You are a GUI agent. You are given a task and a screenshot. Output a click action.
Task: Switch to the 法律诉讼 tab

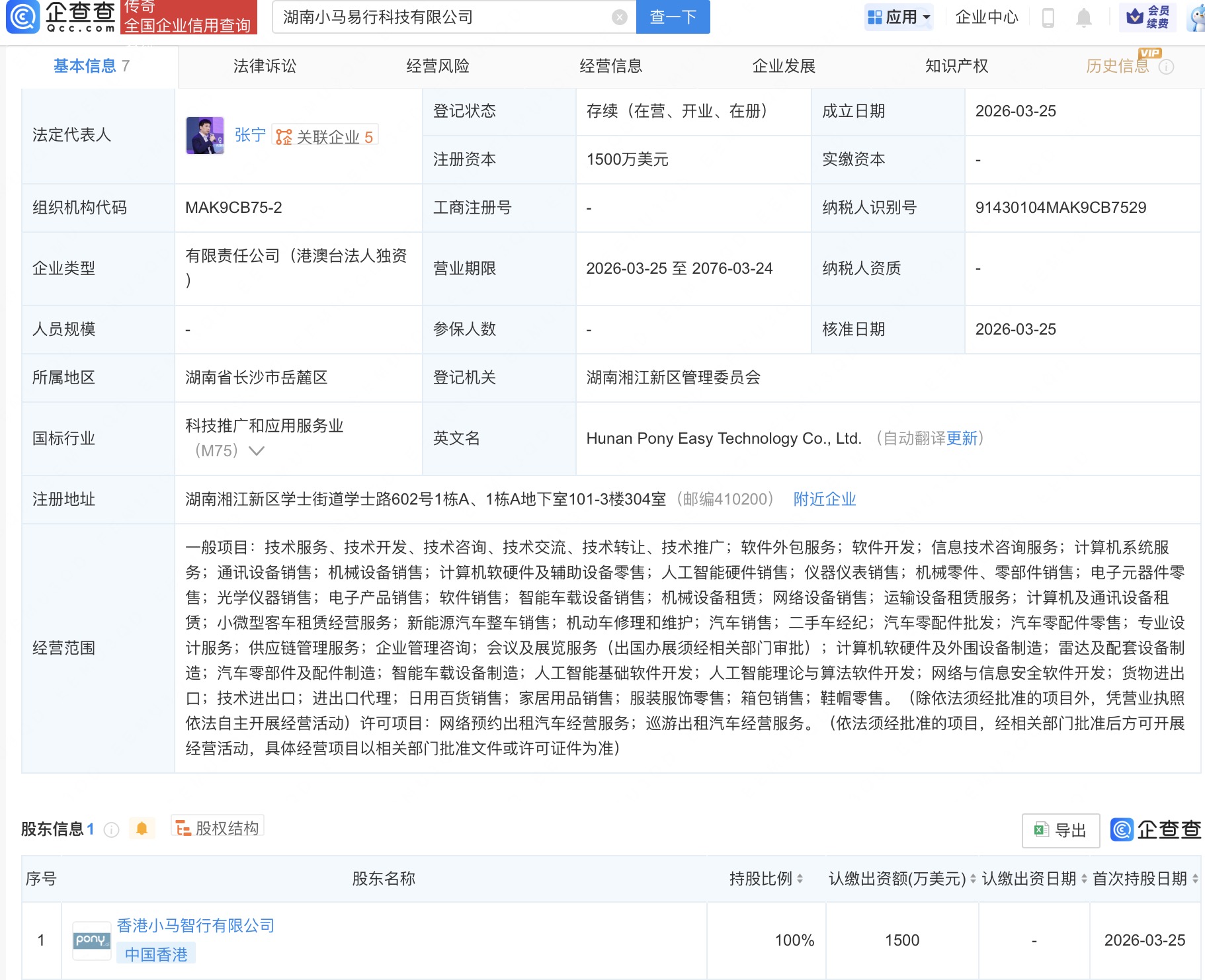click(x=265, y=65)
